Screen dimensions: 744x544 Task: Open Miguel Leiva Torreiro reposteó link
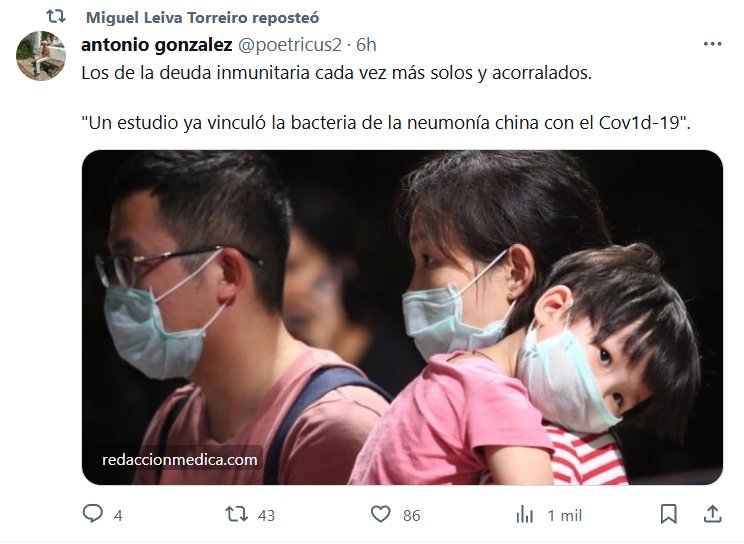[x=203, y=18]
